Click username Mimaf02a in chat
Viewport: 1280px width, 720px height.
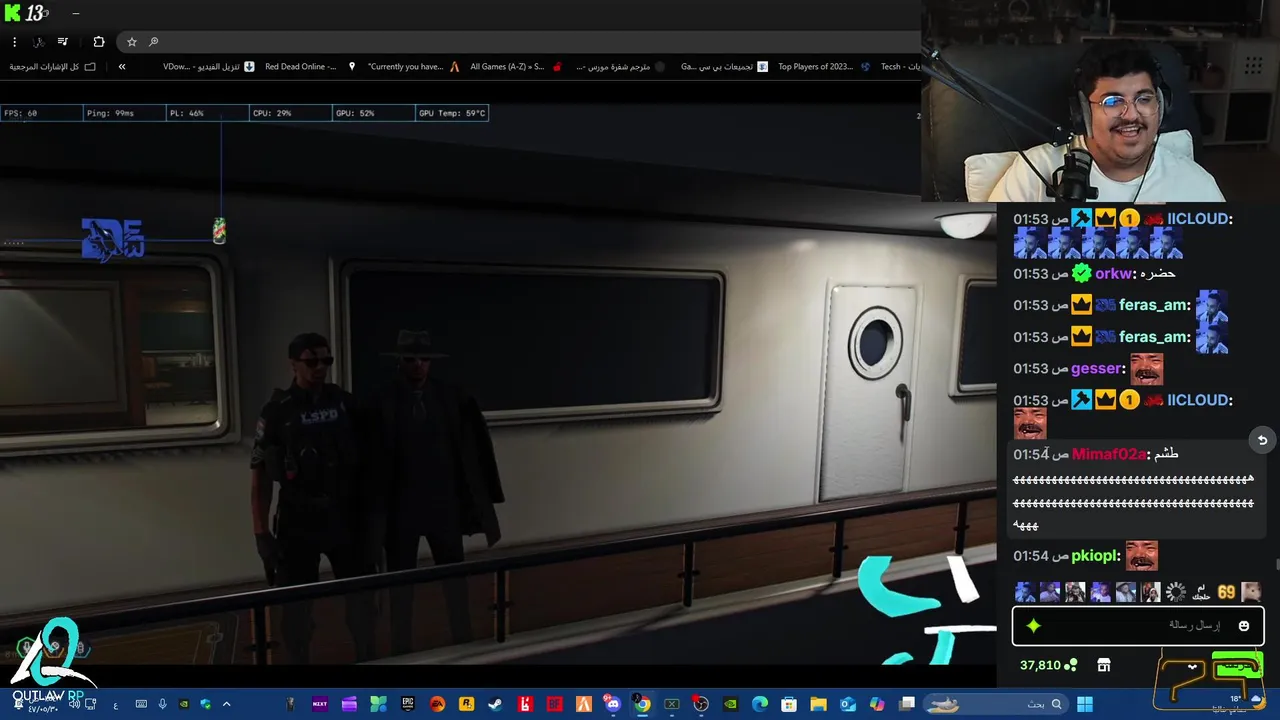[1109, 454]
